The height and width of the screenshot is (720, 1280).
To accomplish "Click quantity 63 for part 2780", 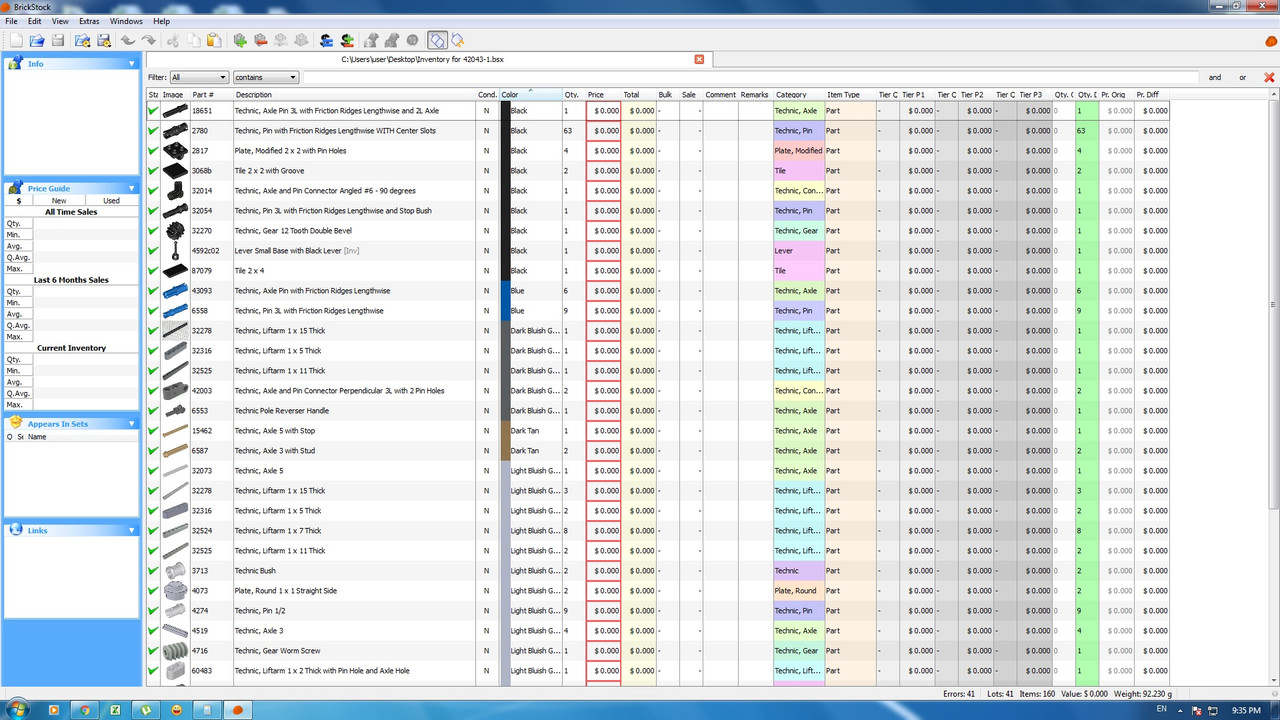I will click(568, 131).
